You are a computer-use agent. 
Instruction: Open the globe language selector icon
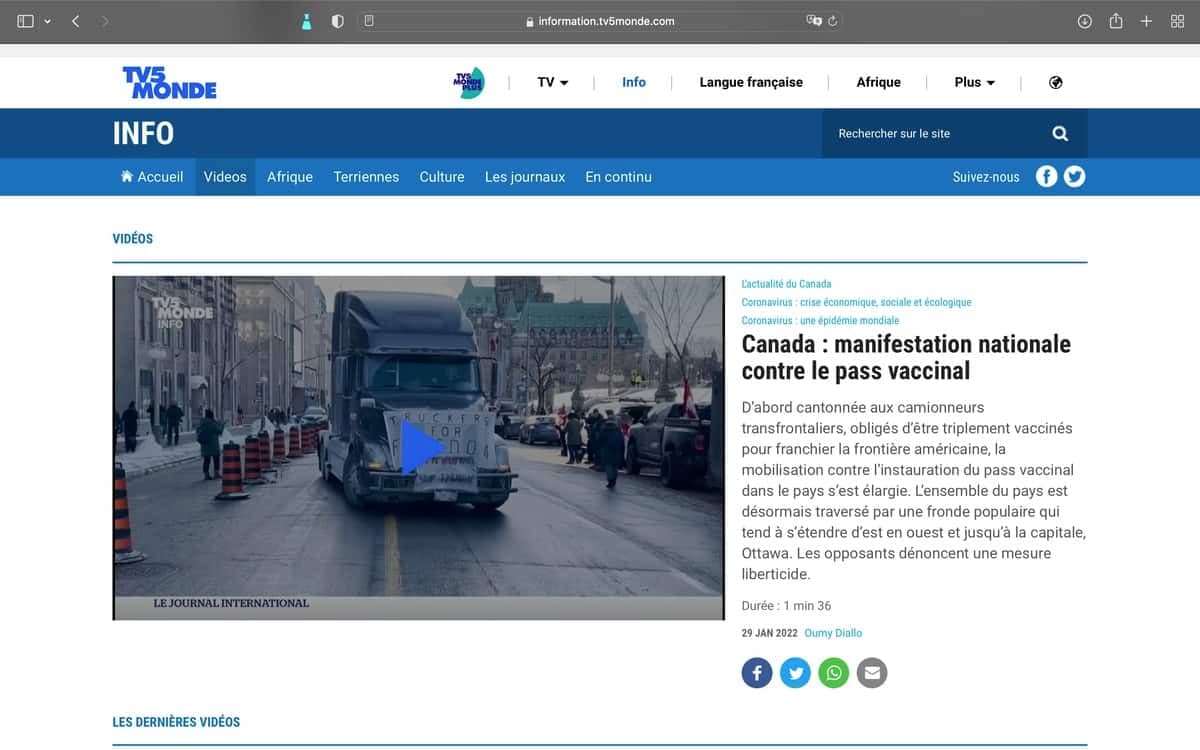point(1055,83)
